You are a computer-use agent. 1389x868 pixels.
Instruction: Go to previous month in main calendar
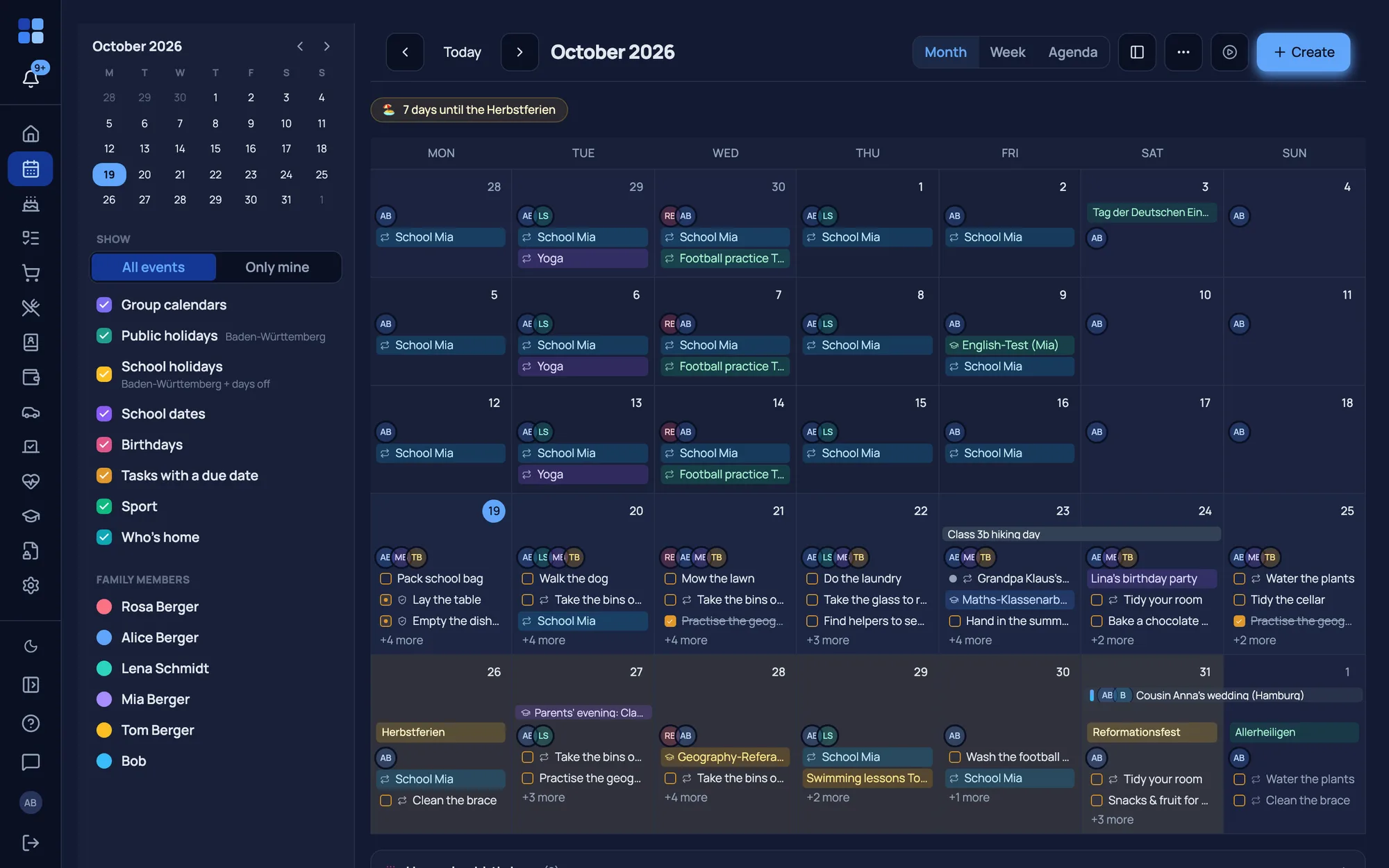(405, 52)
